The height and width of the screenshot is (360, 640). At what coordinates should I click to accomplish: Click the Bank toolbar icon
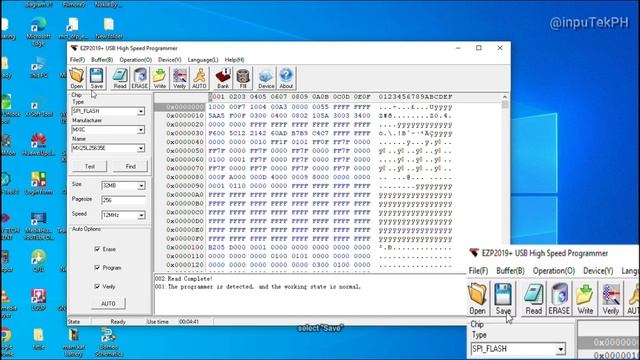(x=223, y=78)
